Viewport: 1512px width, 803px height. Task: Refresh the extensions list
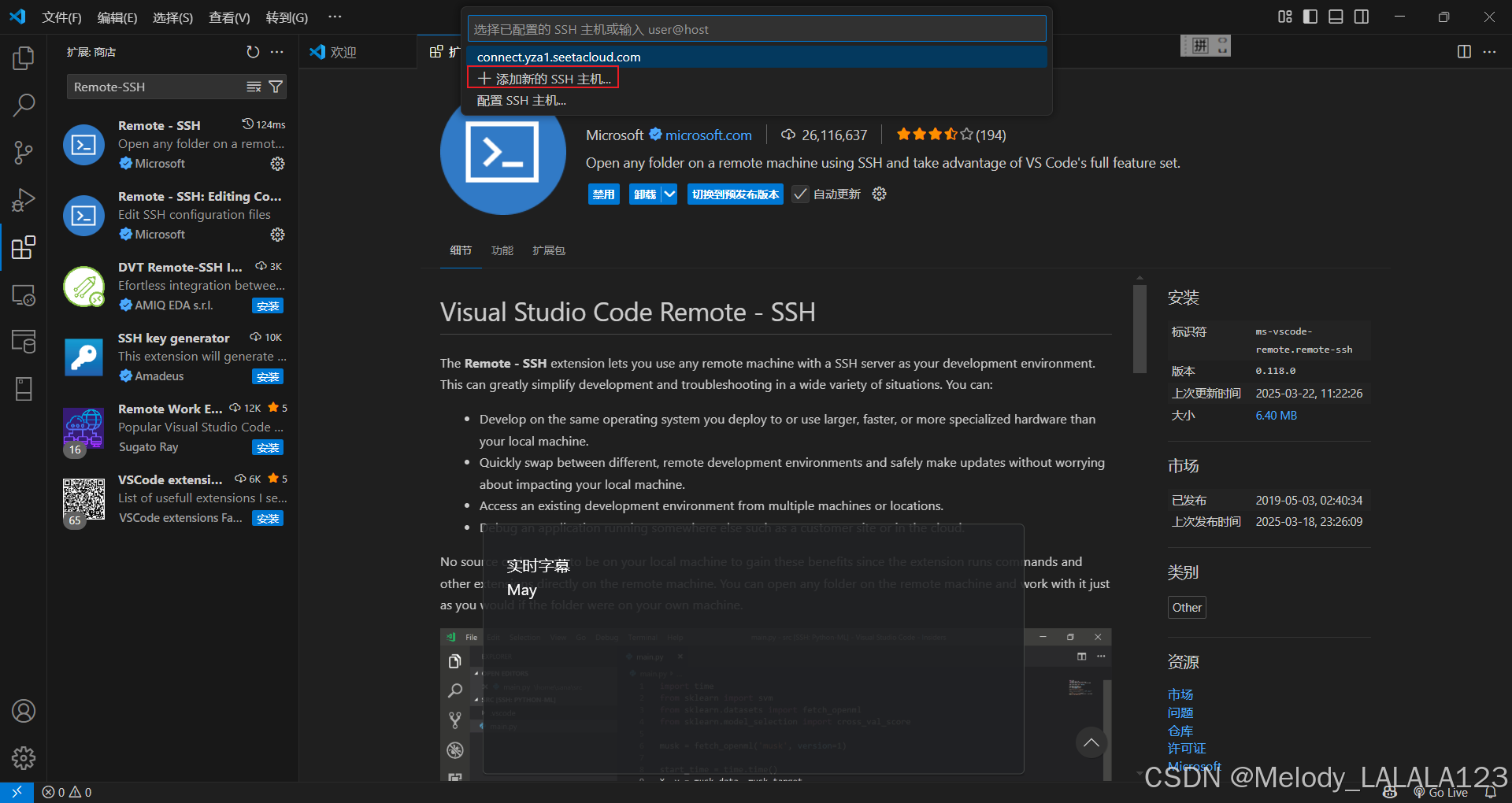[253, 52]
